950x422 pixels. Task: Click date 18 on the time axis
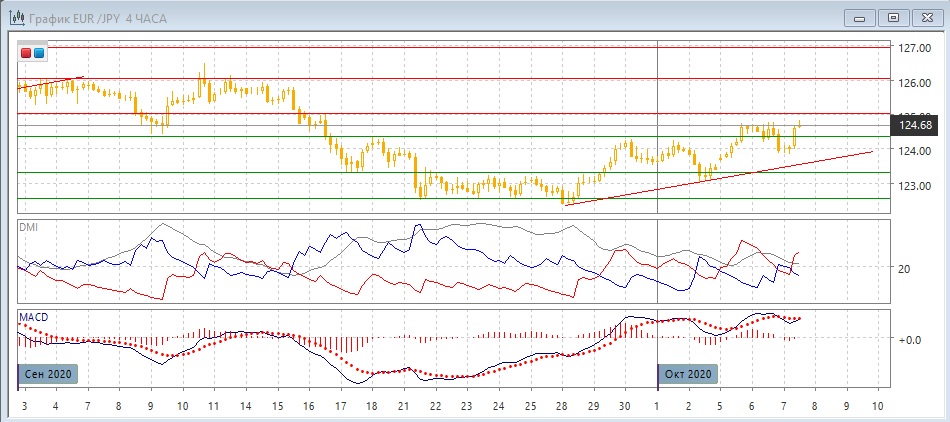pyautogui.click(x=371, y=405)
